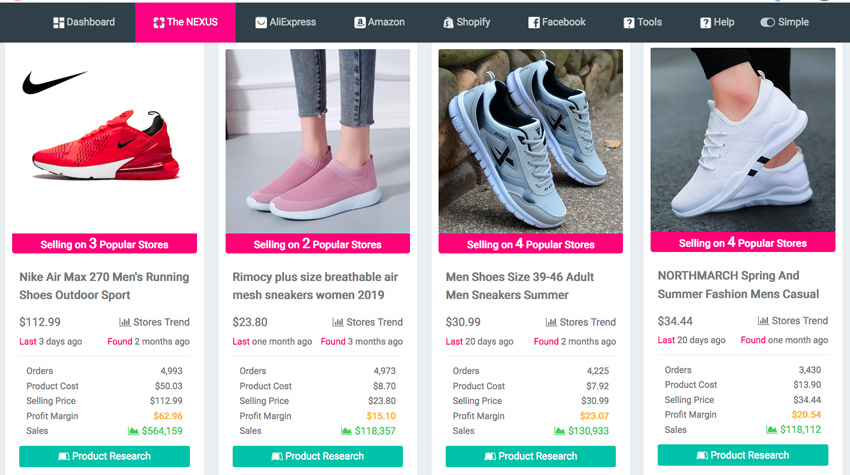Click the Amazon logo icon in navbar

(359, 22)
